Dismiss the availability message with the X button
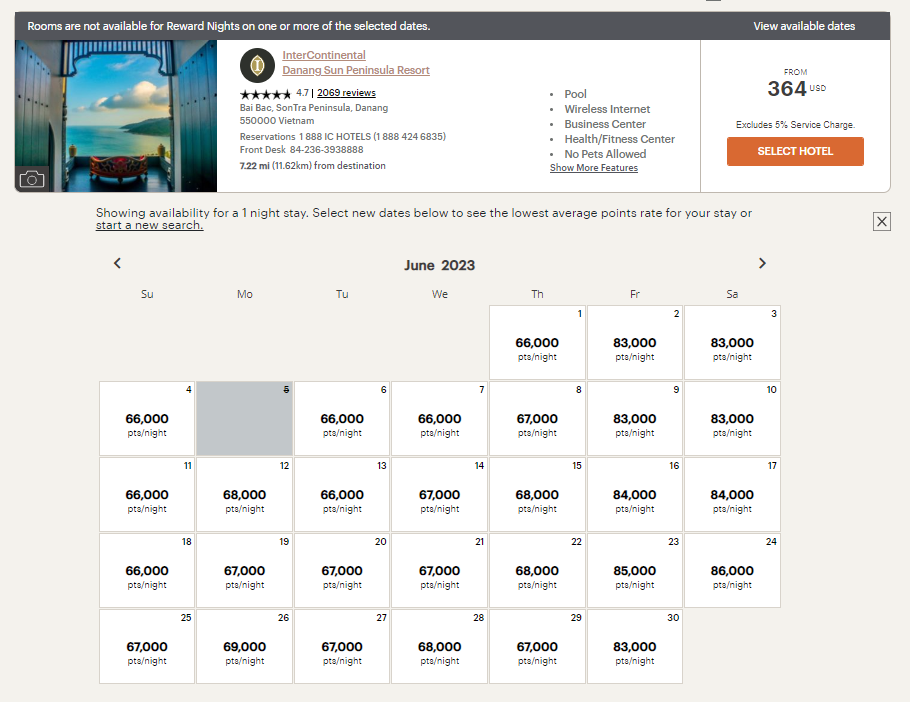The image size is (910, 702). point(881,221)
